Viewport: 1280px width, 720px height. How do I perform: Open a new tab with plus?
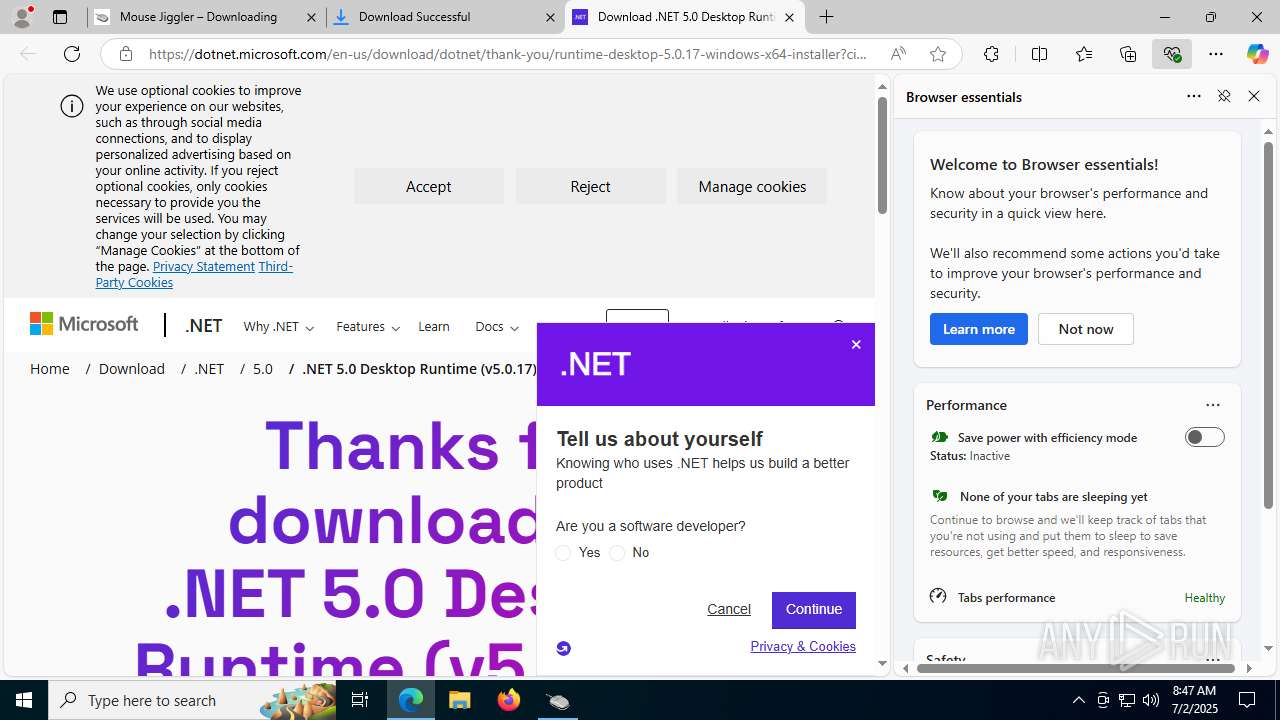826,17
